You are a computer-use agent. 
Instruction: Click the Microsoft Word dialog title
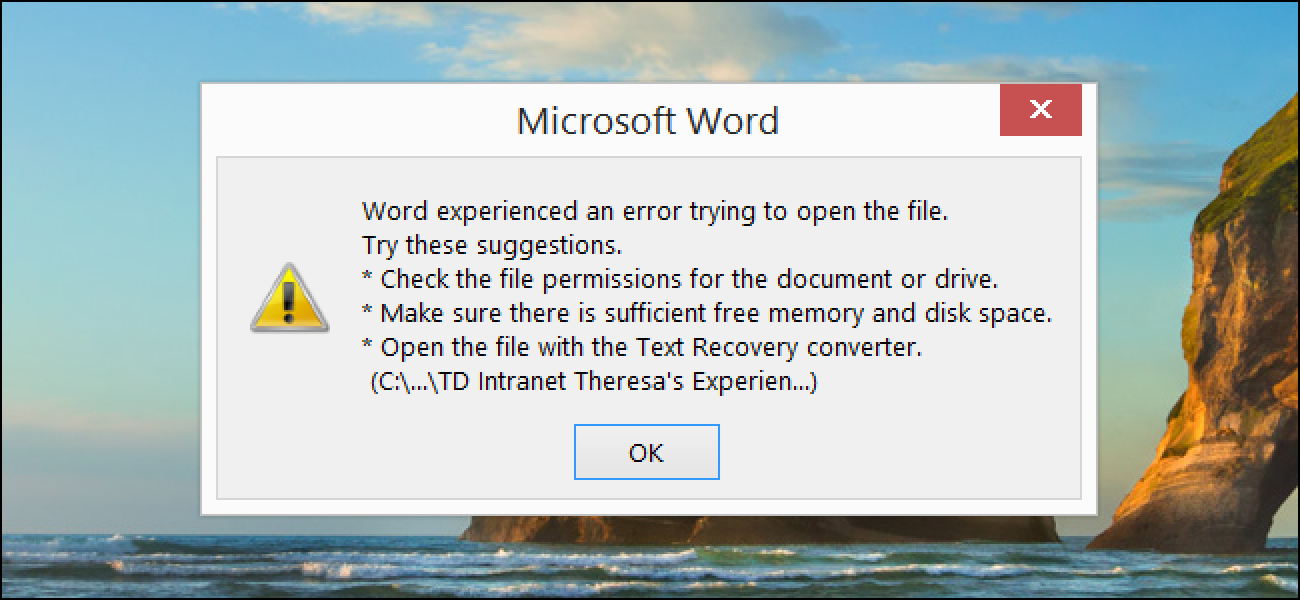coord(647,121)
